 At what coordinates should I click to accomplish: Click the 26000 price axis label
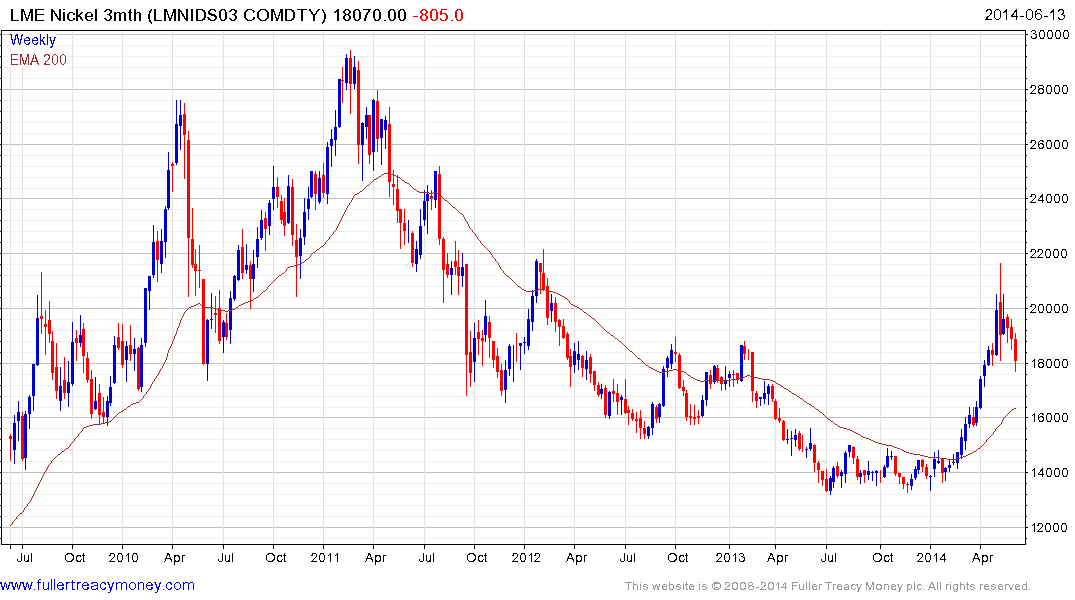pyautogui.click(x=1049, y=145)
